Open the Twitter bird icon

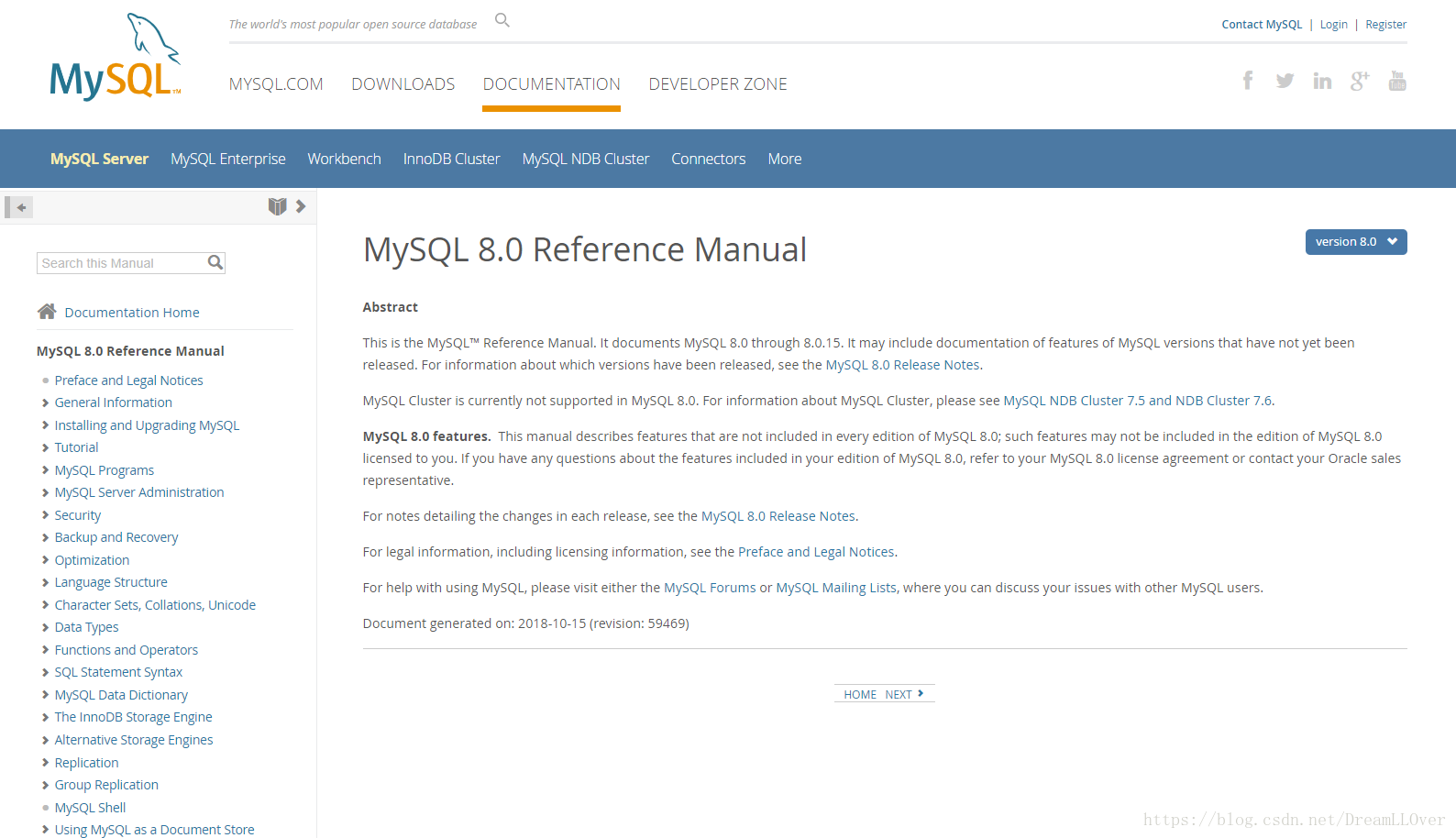tap(1285, 81)
